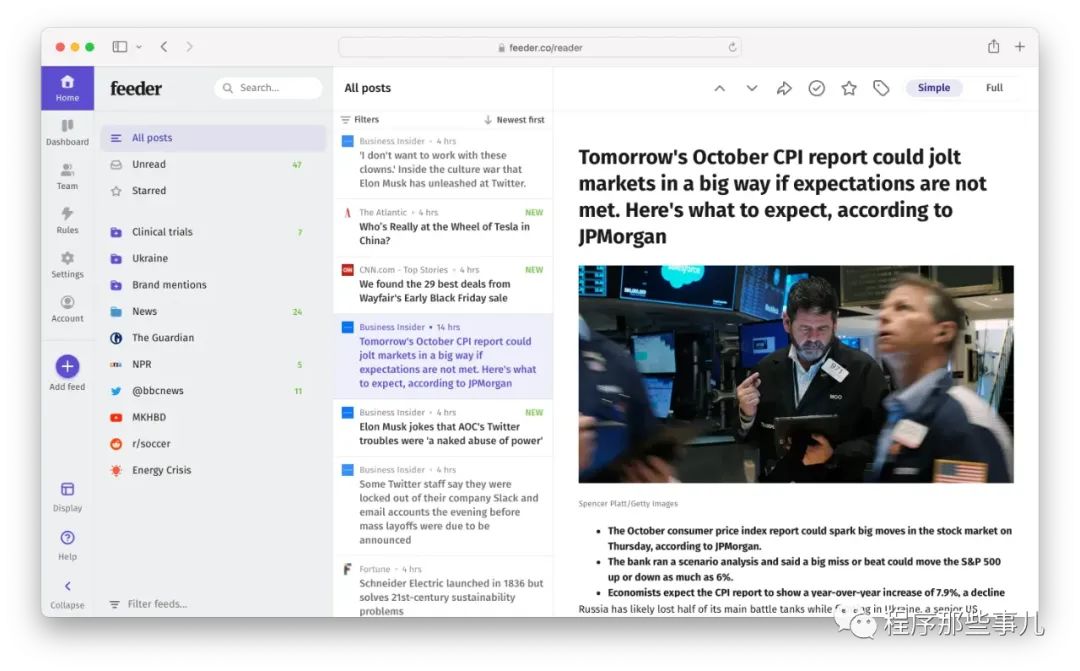Open the Filters options

pyautogui.click(x=360, y=119)
